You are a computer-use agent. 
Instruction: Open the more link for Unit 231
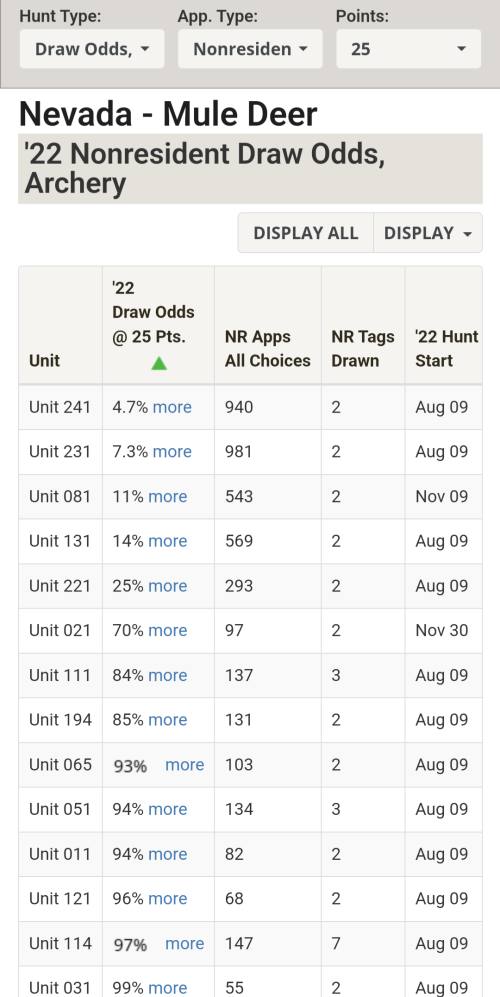point(172,451)
